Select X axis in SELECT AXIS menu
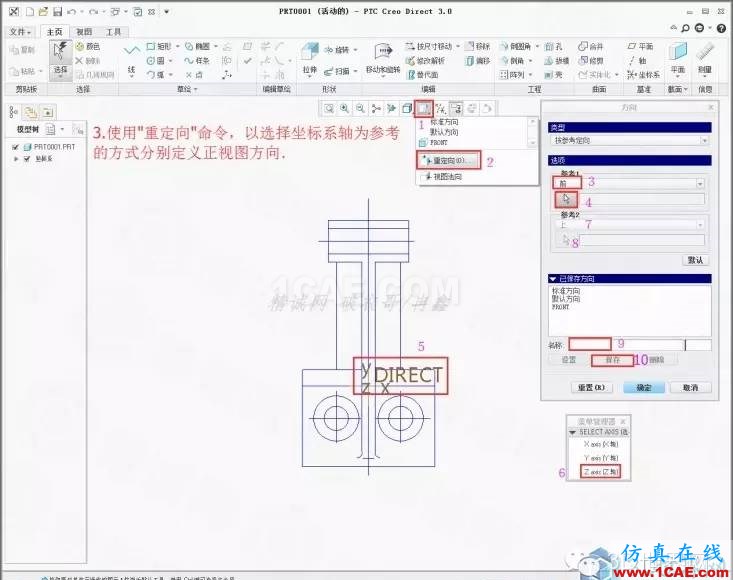The image size is (733, 580). click(x=600, y=444)
